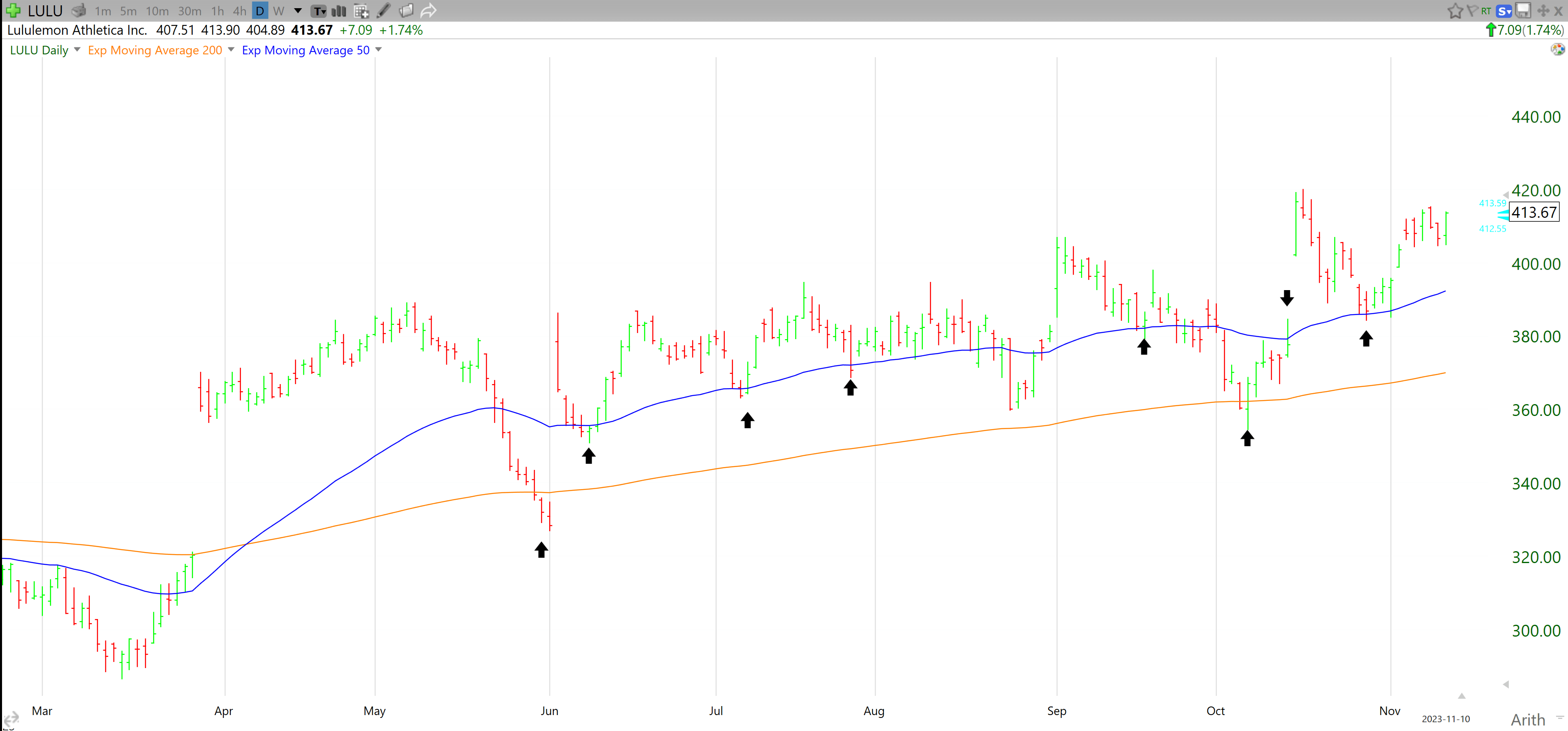Image resolution: width=1568 pixels, height=731 pixels.
Task: Save the chart with the disk icon
Action: point(1523,10)
